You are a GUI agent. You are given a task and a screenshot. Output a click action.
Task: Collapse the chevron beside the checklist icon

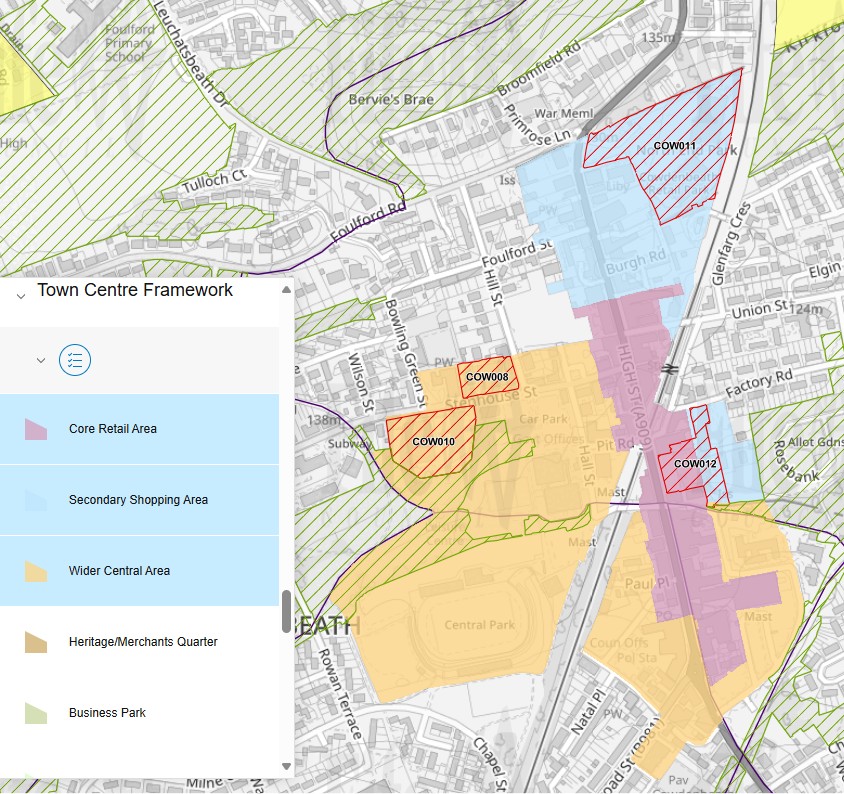click(x=41, y=360)
